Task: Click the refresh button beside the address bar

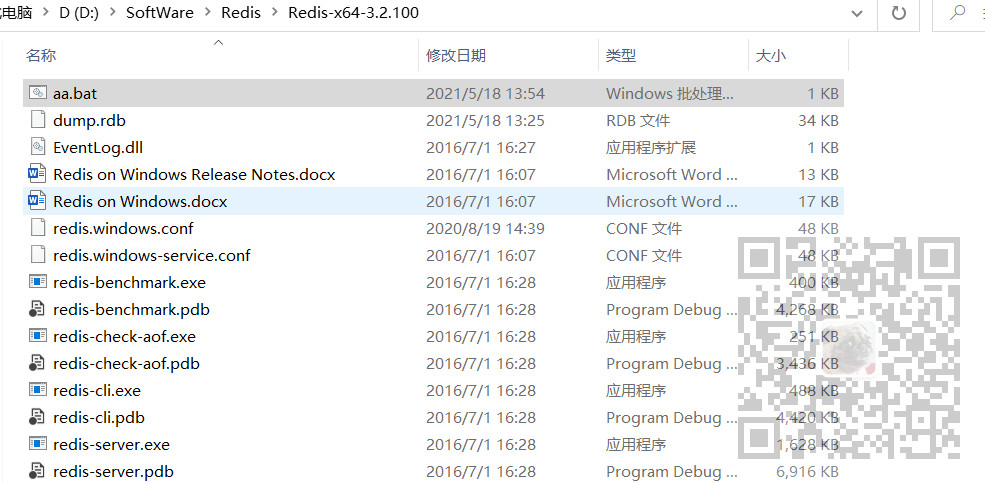Action: (x=898, y=14)
